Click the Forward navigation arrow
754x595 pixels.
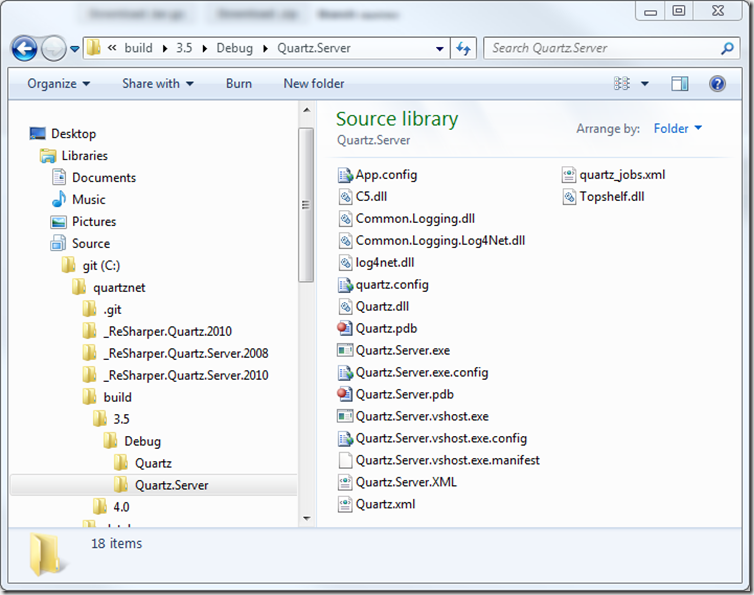pyautogui.click(x=53, y=49)
